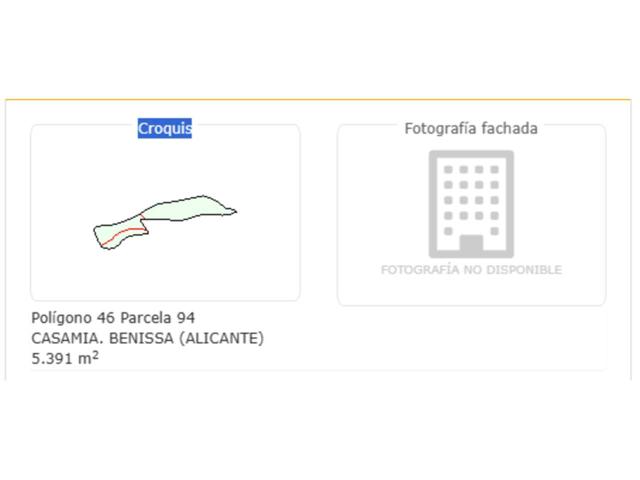Click the 5.391 m² surface value

[x=65, y=358]
